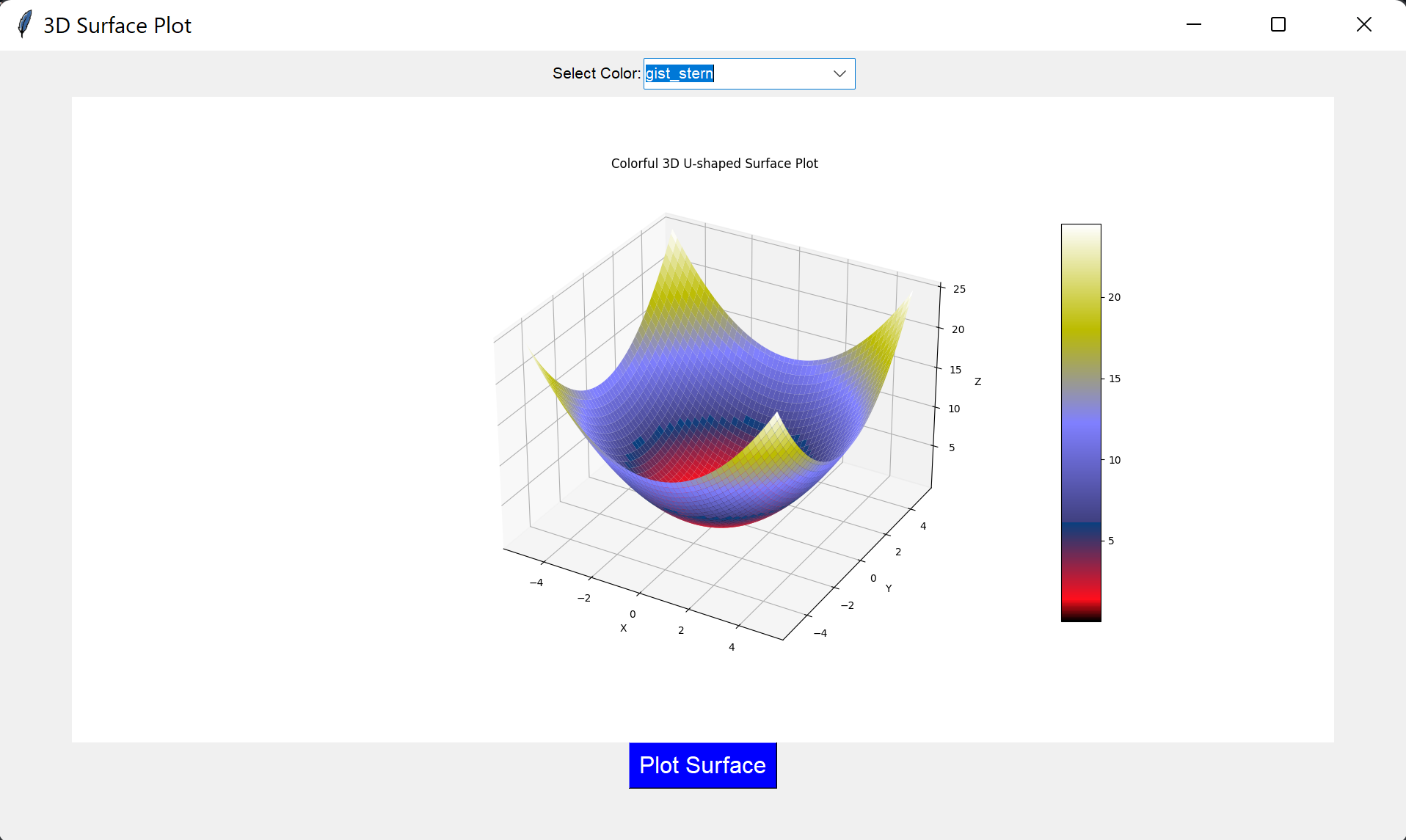Minimize the 3D Surface Plot window
The image size is (1406, 840).
(1193, 24)
